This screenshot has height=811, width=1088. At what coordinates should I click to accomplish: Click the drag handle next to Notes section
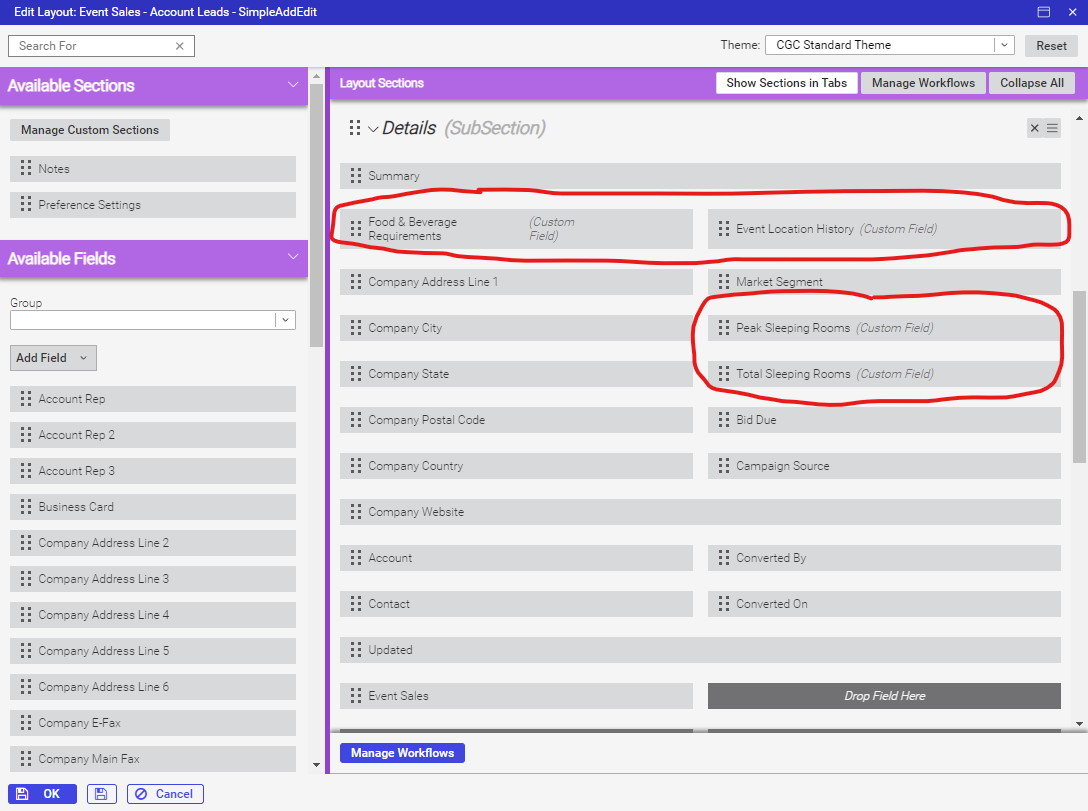coord(26,169)
